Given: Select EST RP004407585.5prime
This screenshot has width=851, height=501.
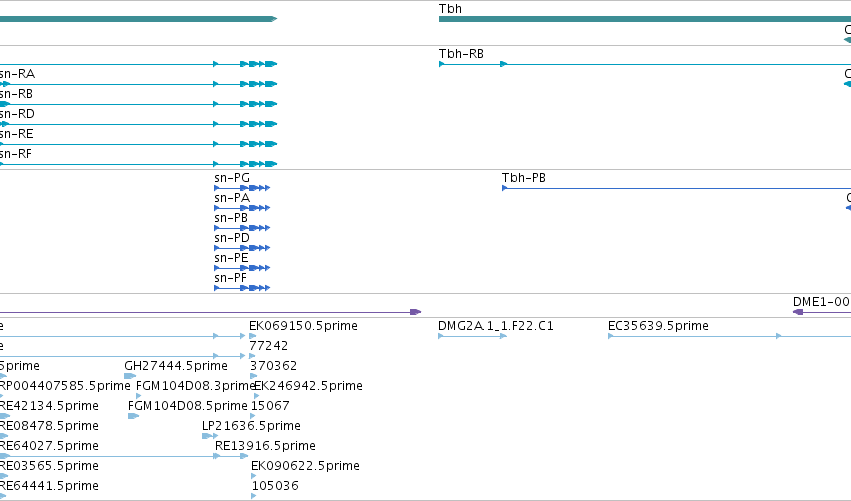Looking at the screenshot, I should pos(65,386).
